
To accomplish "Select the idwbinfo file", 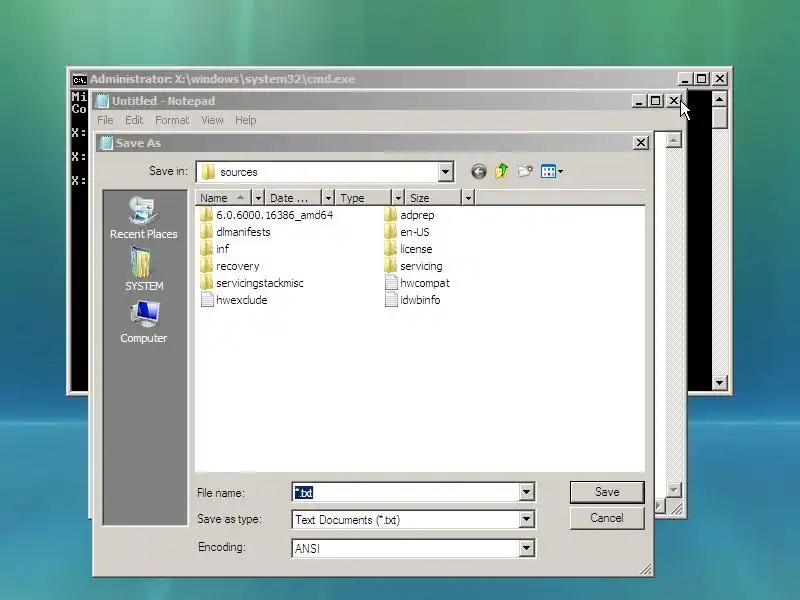I will 412,300.
